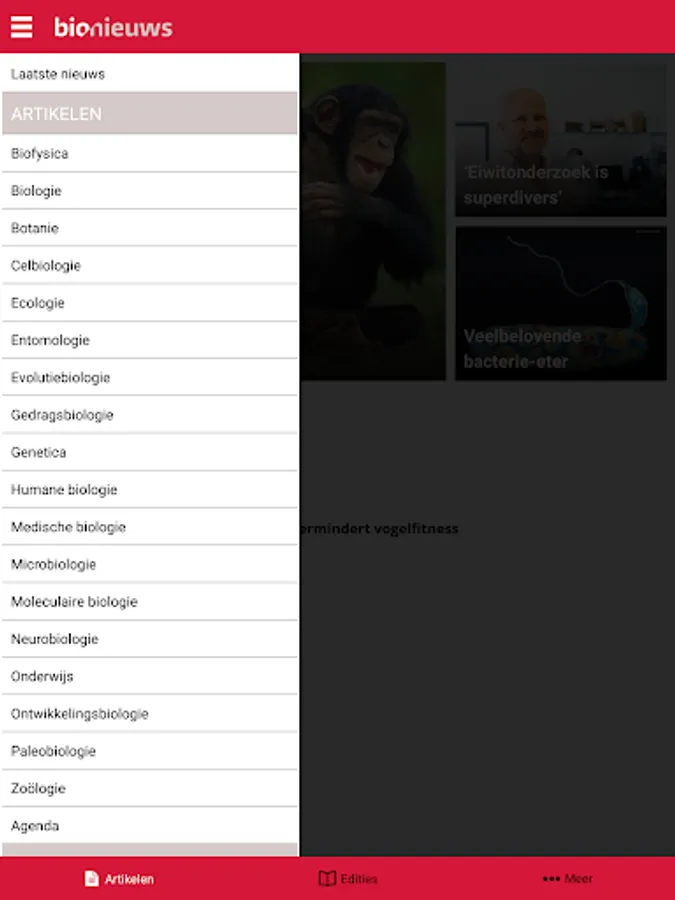Tap the bionieuws logo
This screenshot has height=900, width=675.
(113, 27)
